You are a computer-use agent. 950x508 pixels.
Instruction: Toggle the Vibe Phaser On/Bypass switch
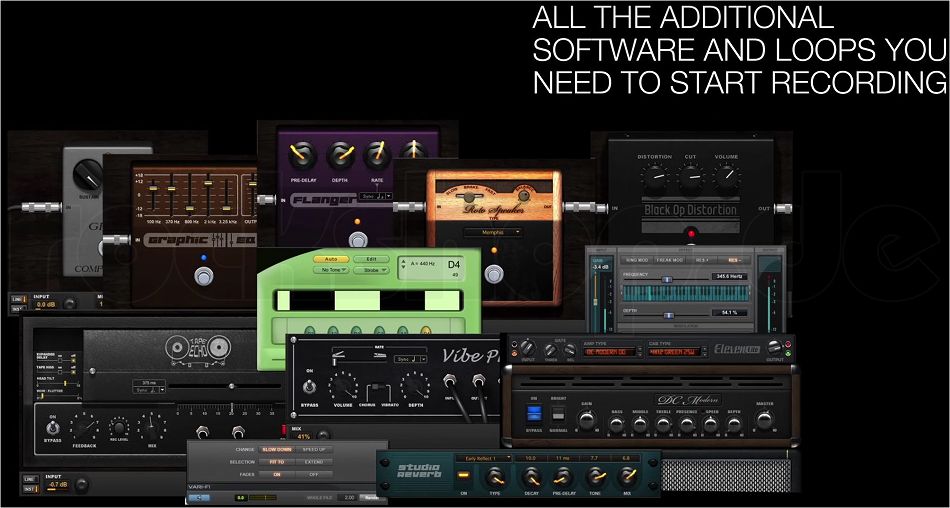pyautogui.click(x=308, y=386)
